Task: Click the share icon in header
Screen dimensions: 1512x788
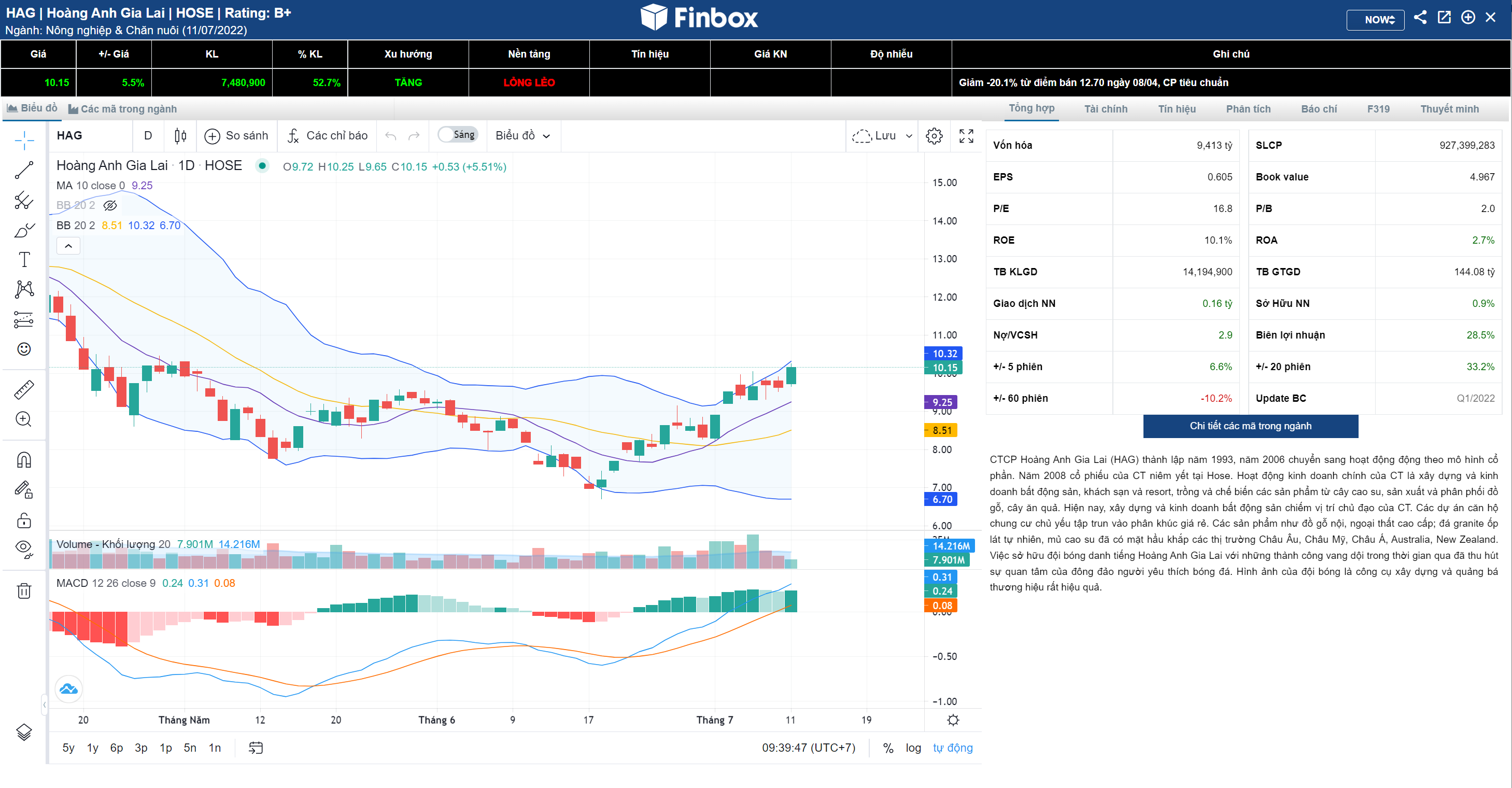Action: click(1420, 18)
